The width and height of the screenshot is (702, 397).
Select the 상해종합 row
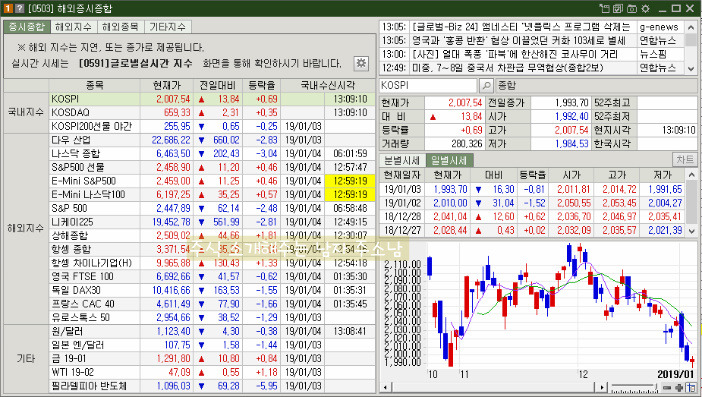[212, 235]
